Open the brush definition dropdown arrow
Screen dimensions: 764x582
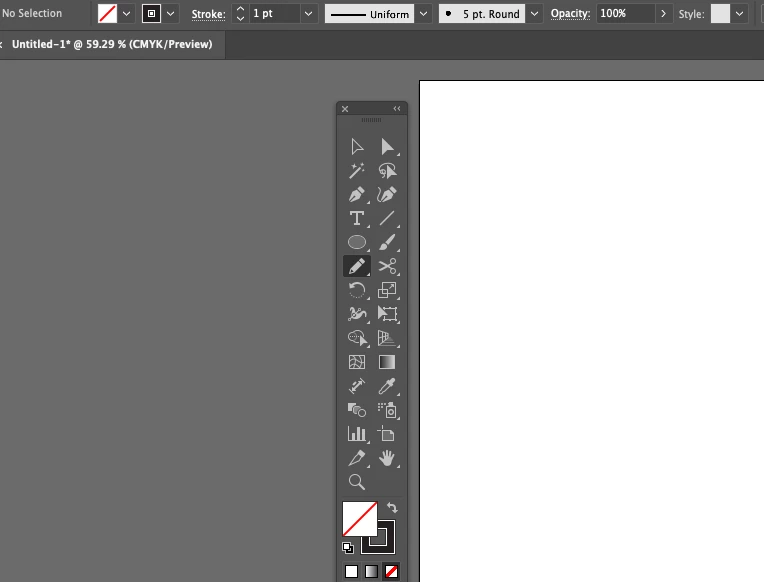point(535,14)
